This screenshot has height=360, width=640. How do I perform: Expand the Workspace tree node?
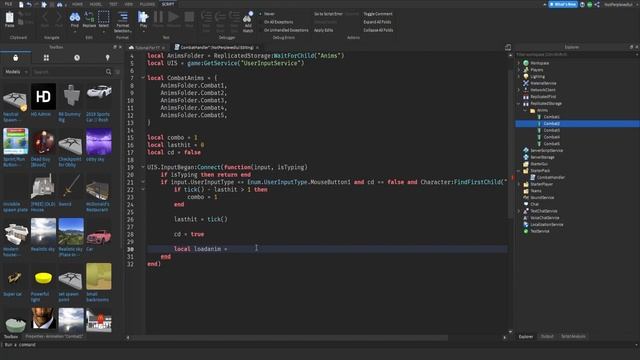(x=519, y=63)
